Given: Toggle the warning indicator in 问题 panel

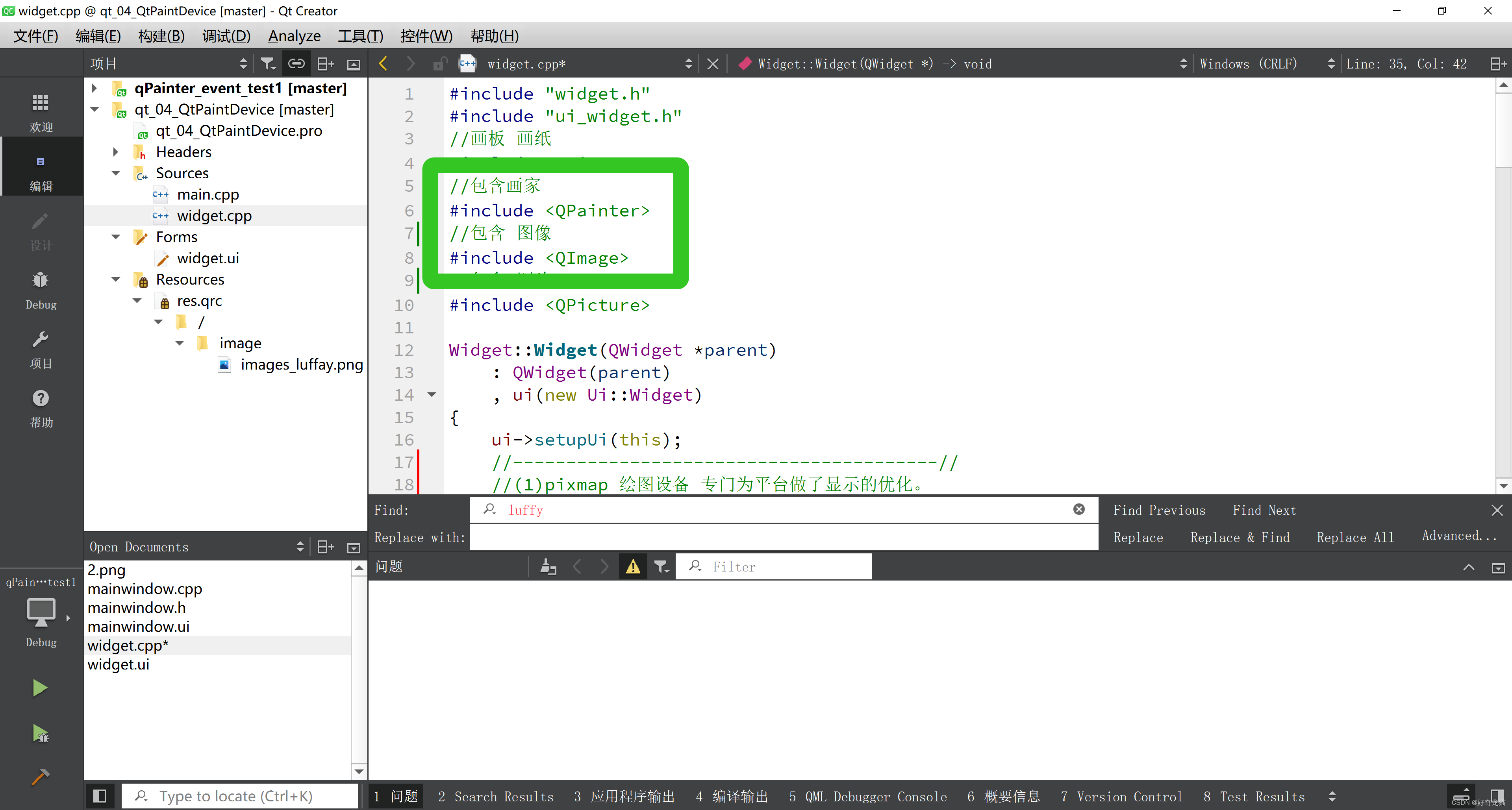Looking at the screenshot, I should click(x=633, y=566).
